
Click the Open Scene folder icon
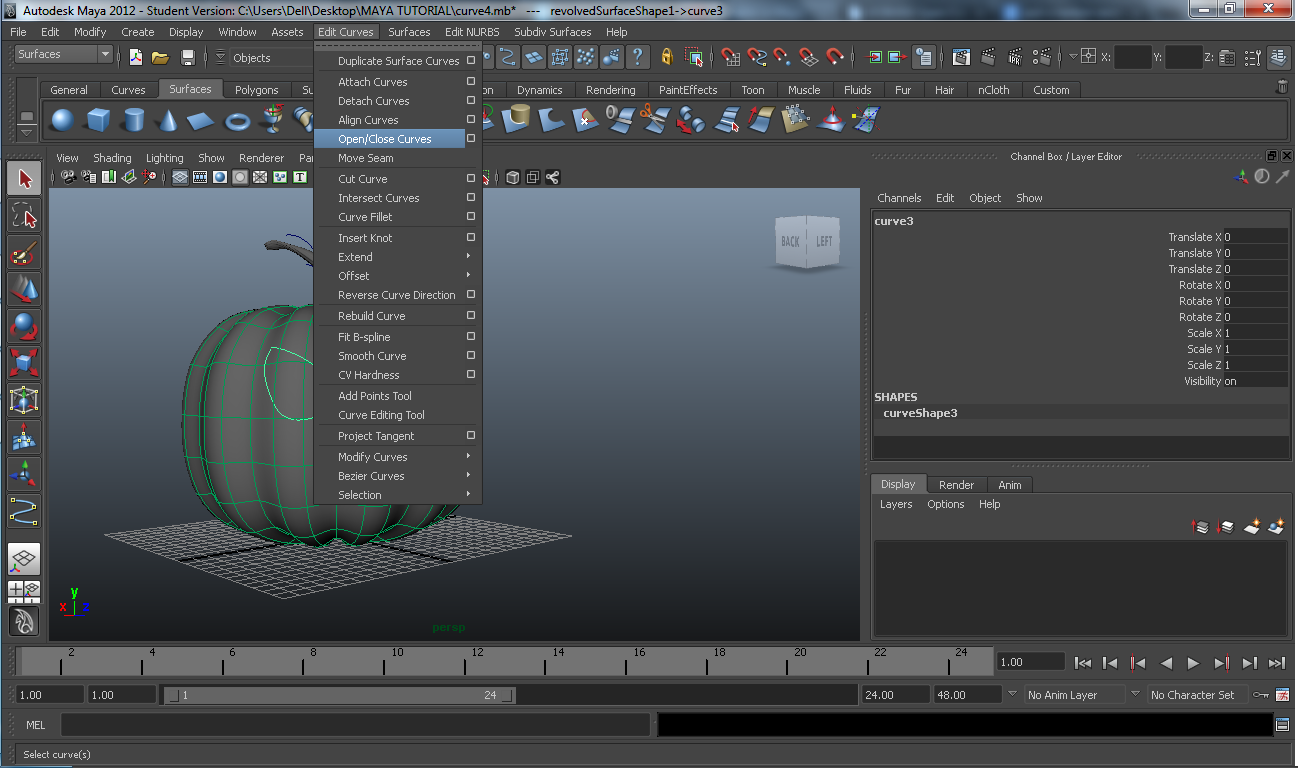pos(160,58)
